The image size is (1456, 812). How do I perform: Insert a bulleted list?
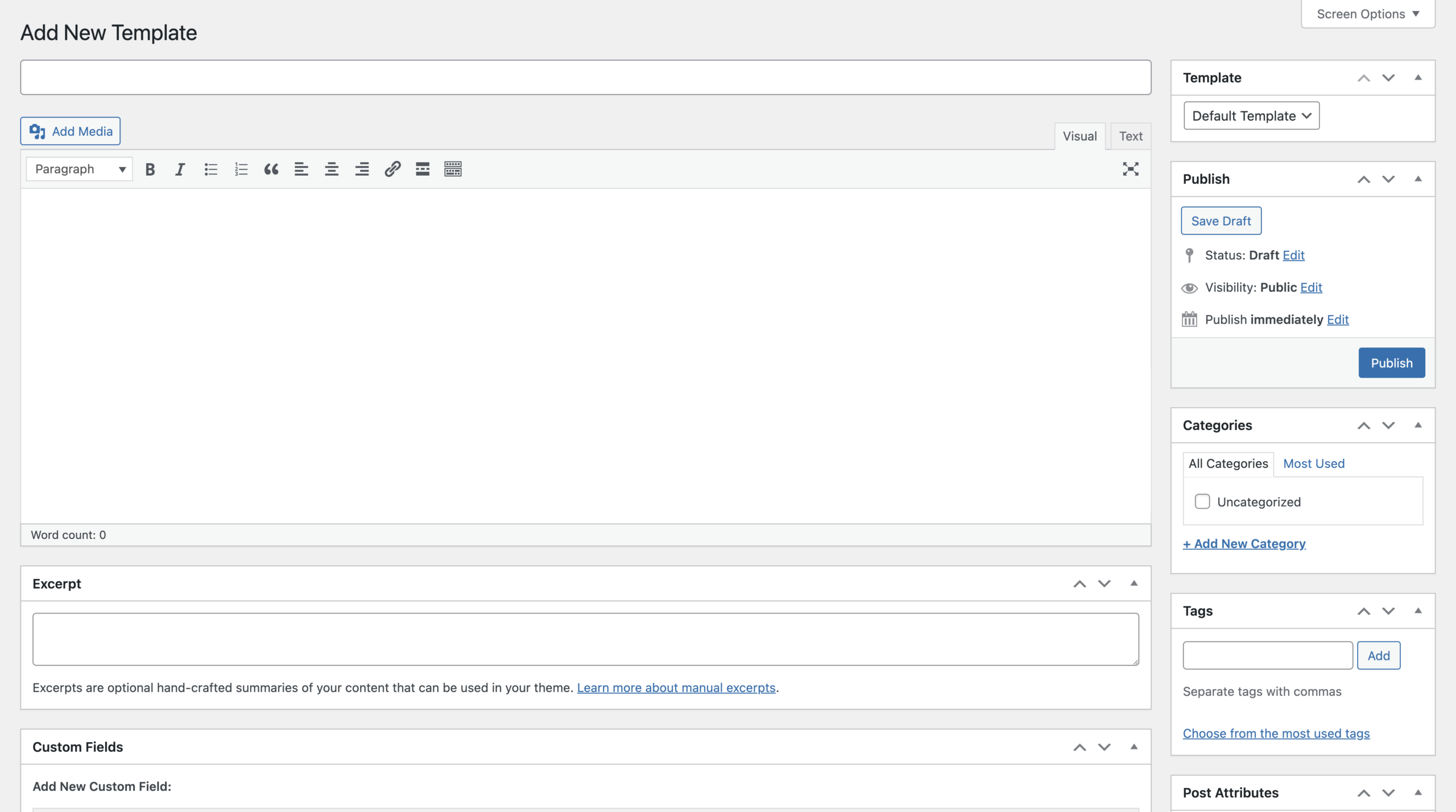(x=211, y=169)
